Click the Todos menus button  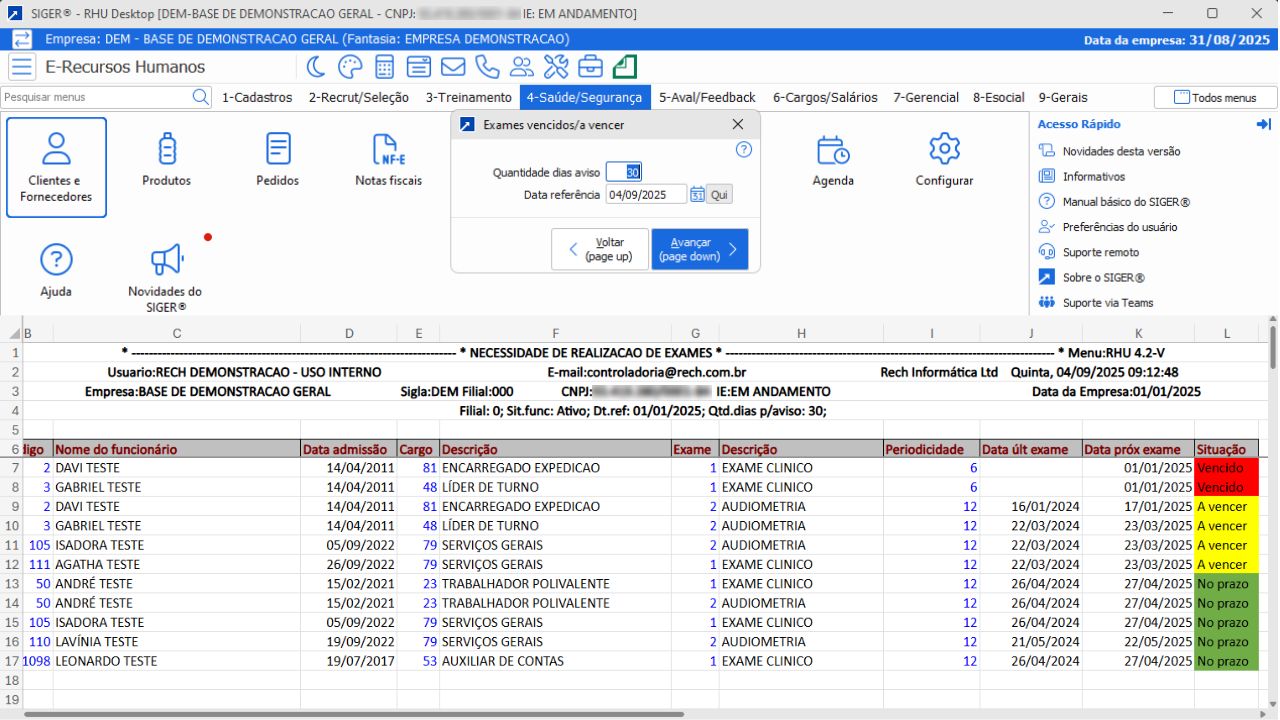point(1215,98)
